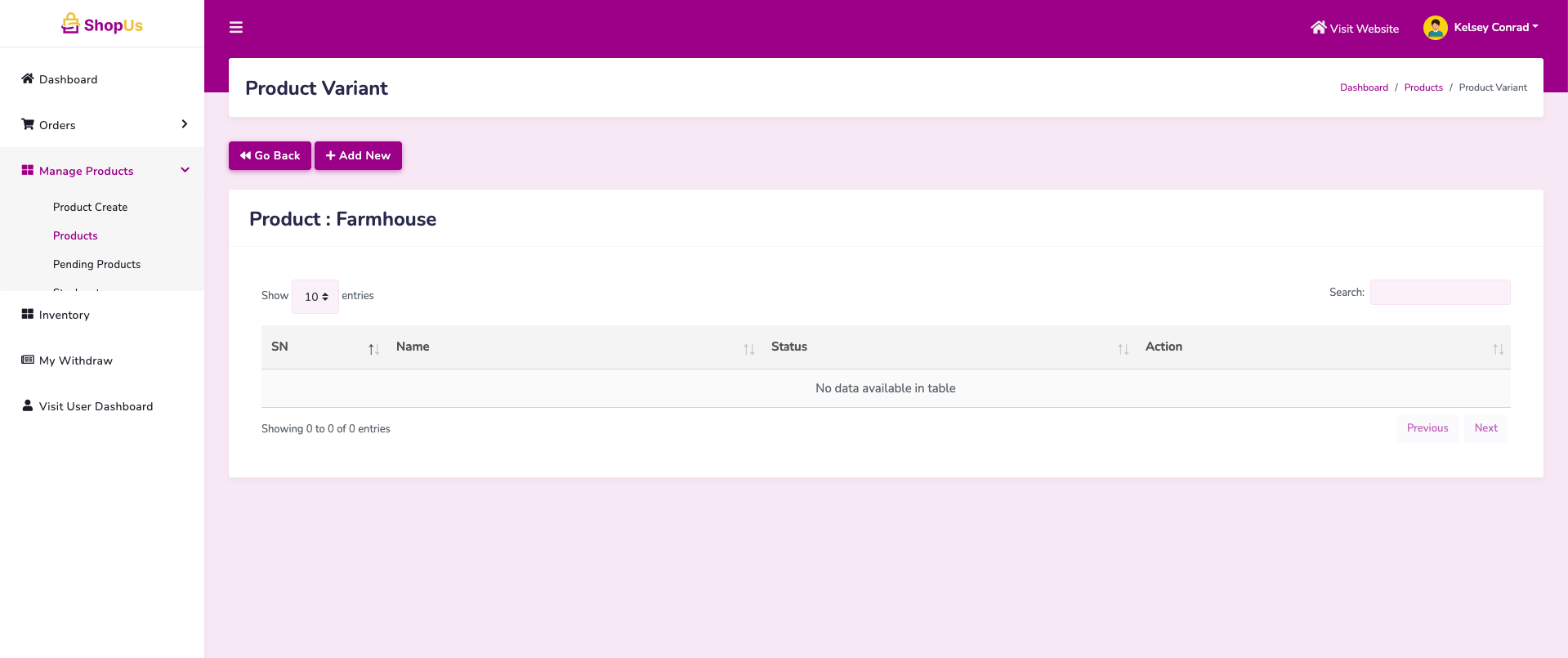Focus the table Search input field
1568x658 pixels.
(x=1440, y=293)
